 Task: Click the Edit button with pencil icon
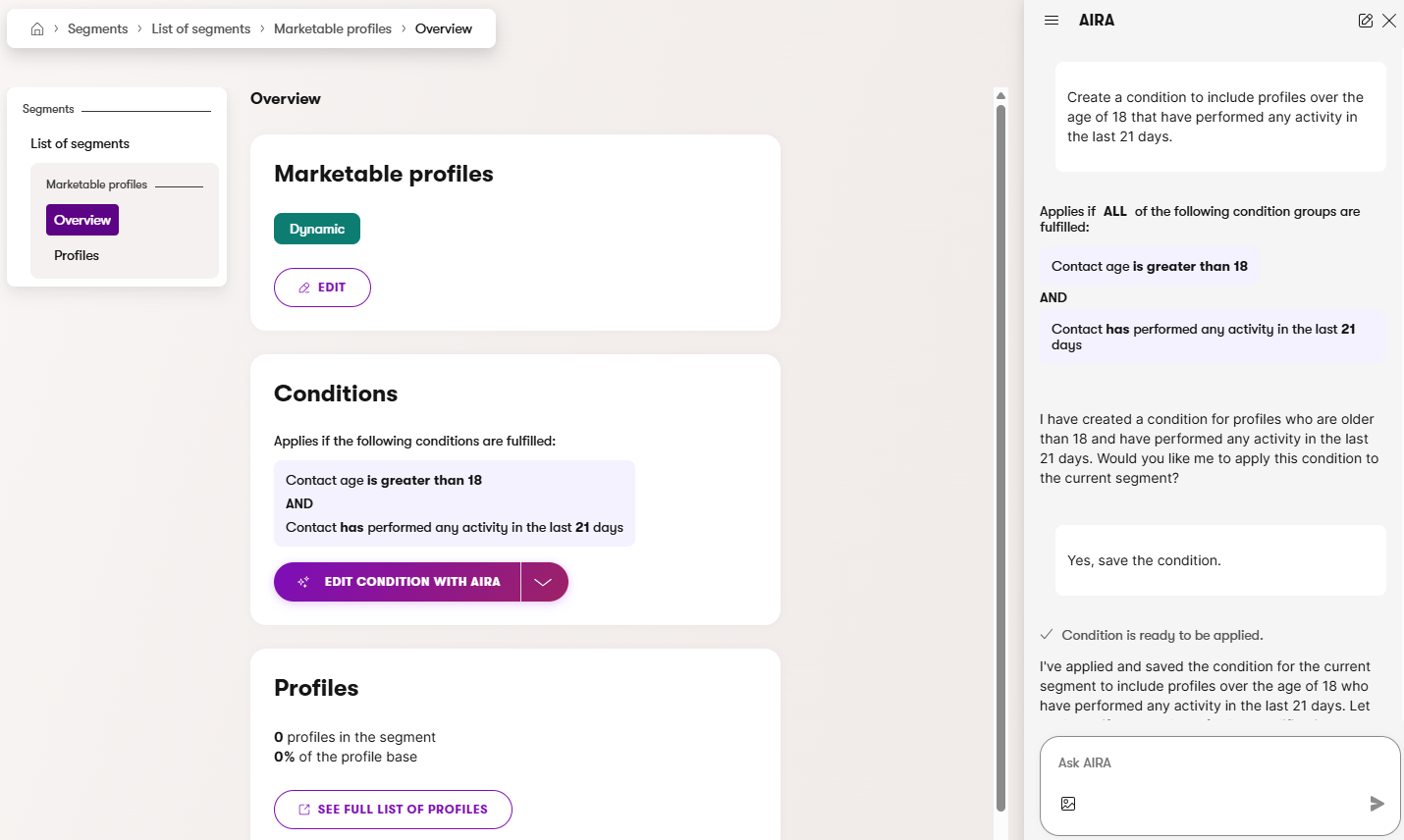pos(322,288)
